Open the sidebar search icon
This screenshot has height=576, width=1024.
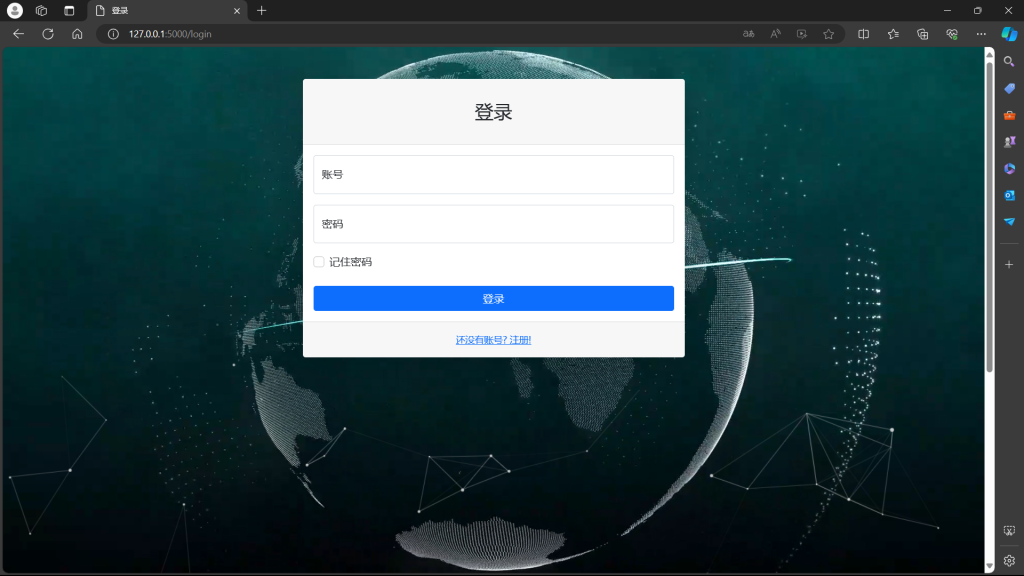pyautogui.click(x=1009, y=62)
